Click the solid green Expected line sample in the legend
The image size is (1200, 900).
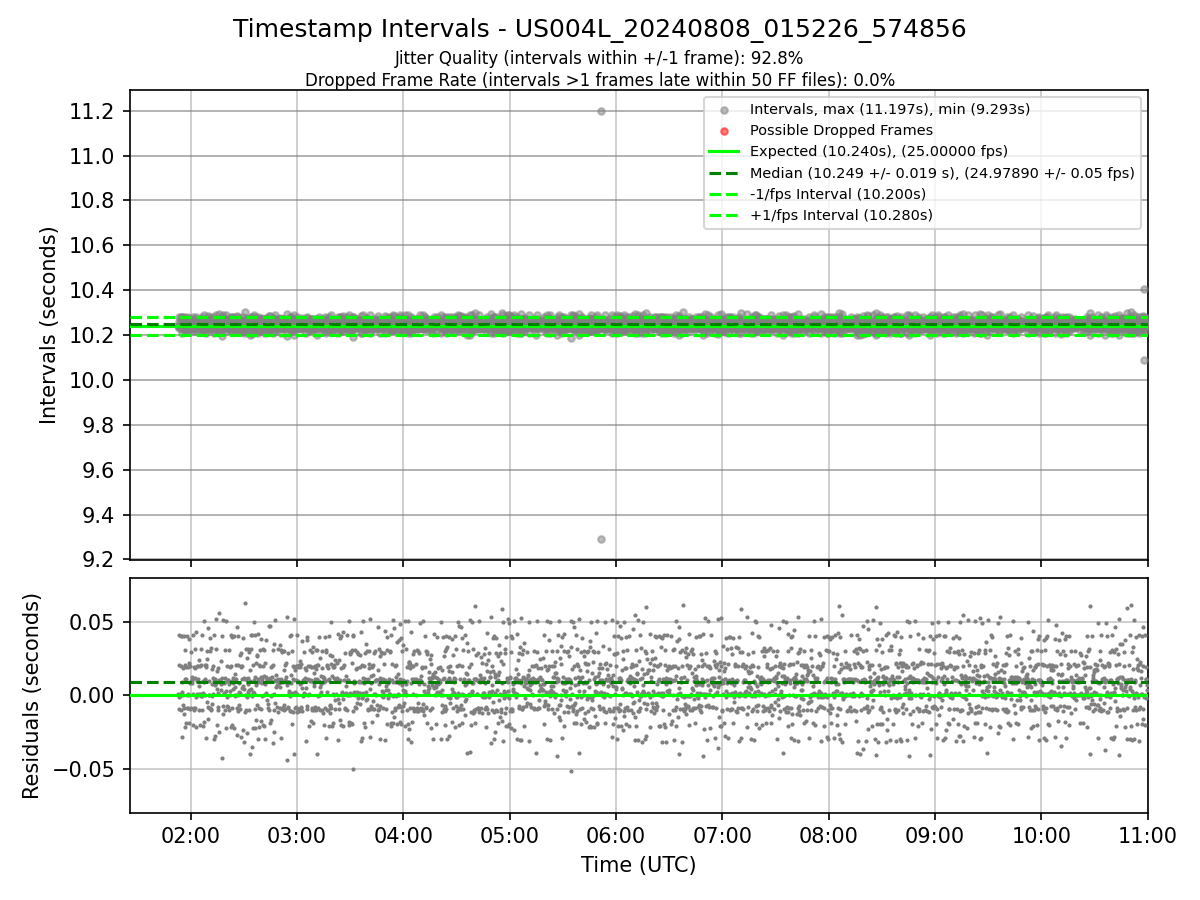pos(725,152)
